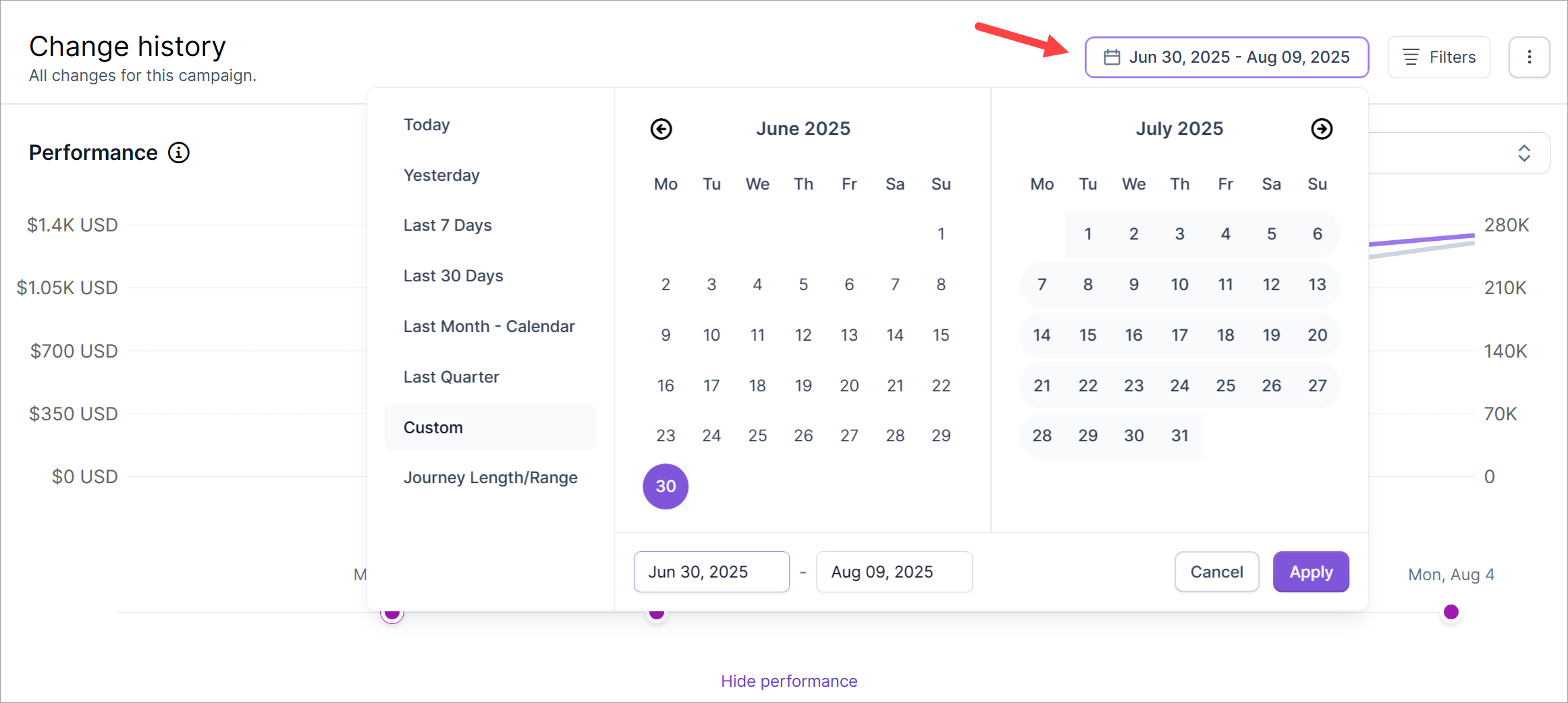1568x703 pixels.
Task: Click the Mon, Aug 4 timeline marker dot
Action: point(1451,612)
